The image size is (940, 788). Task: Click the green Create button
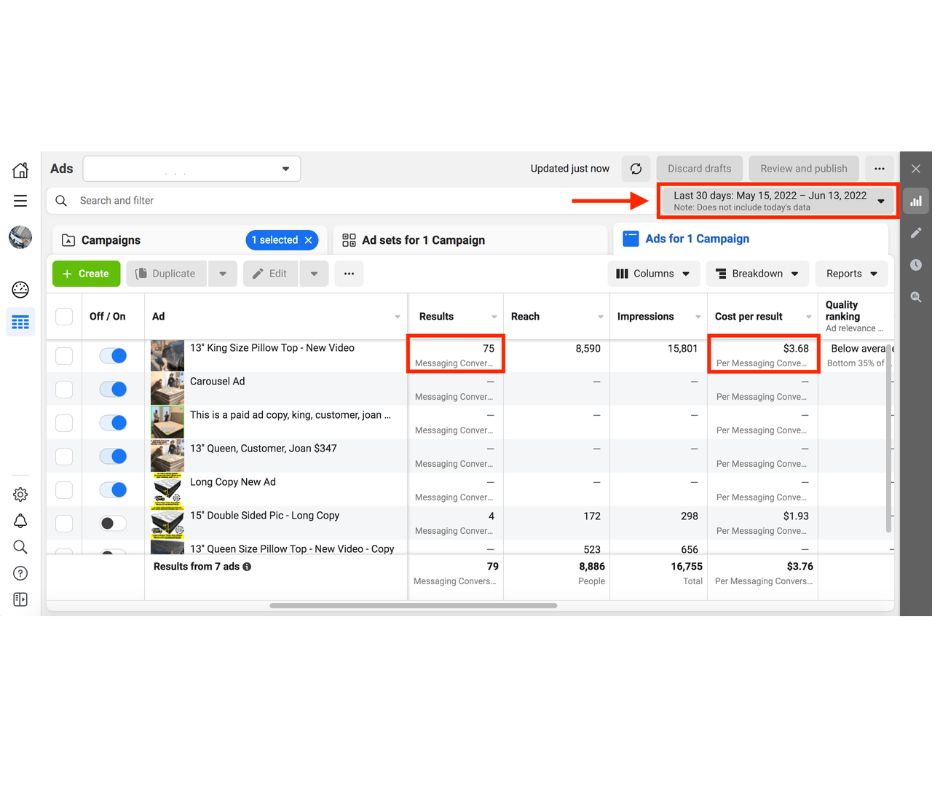pos(86,273)
